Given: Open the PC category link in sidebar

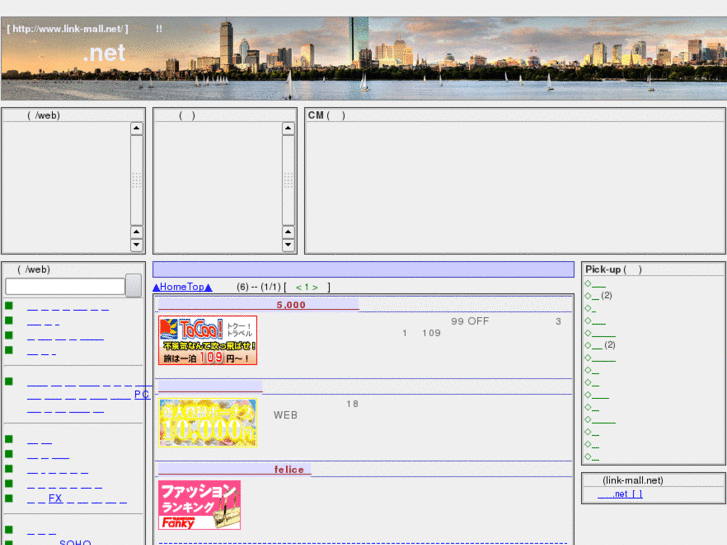Looking at the screenshot, I should [141, 395].
